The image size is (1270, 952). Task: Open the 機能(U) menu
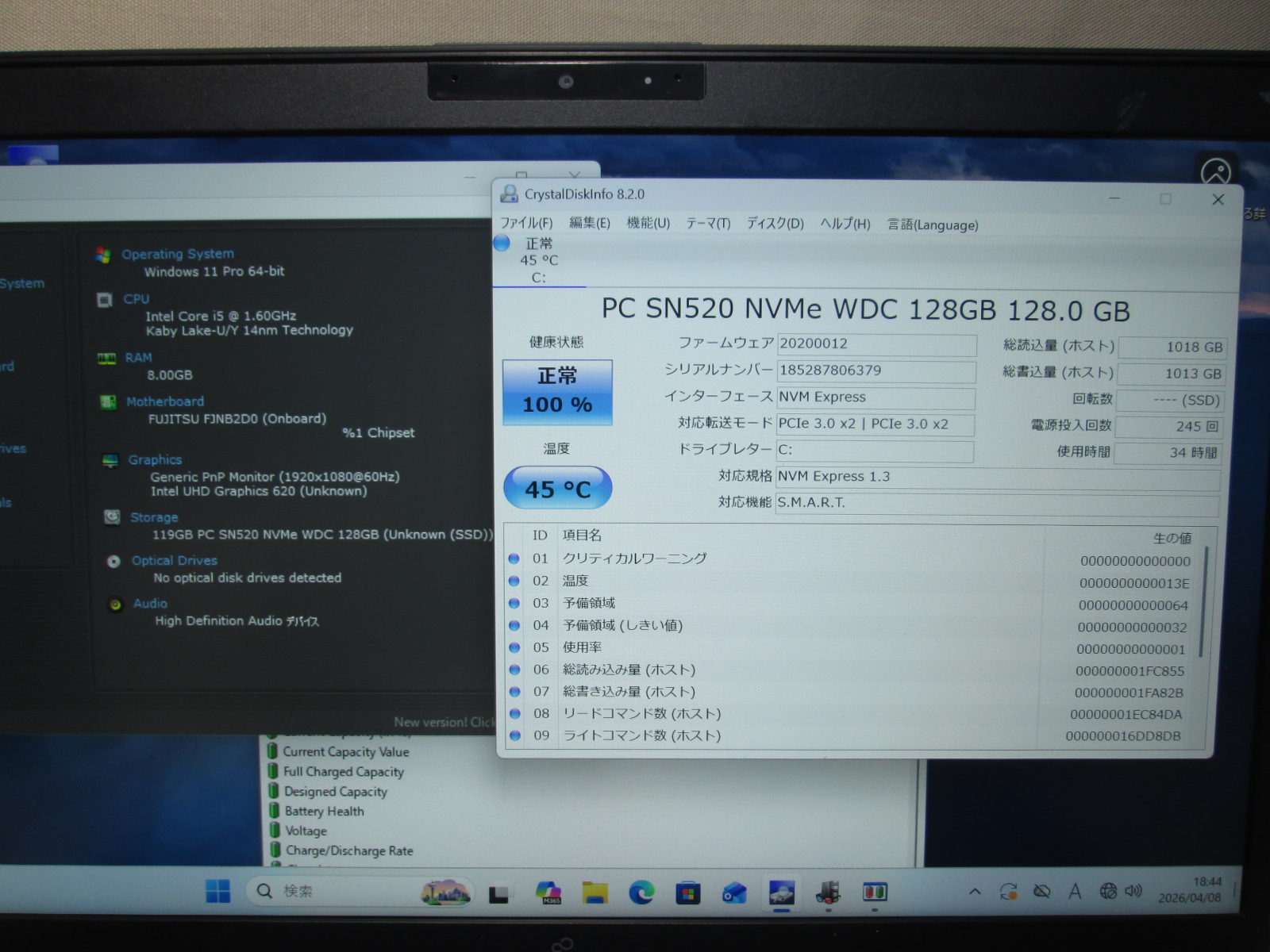648,224
